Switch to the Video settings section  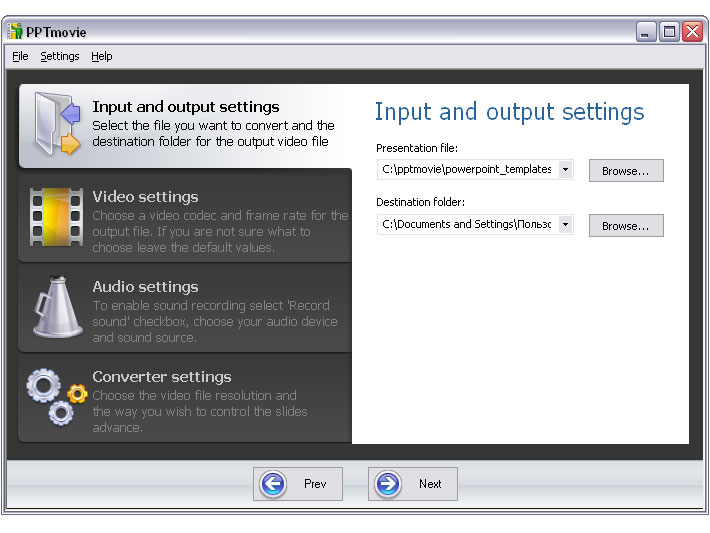pyautogui.click(x=185, y=217)
